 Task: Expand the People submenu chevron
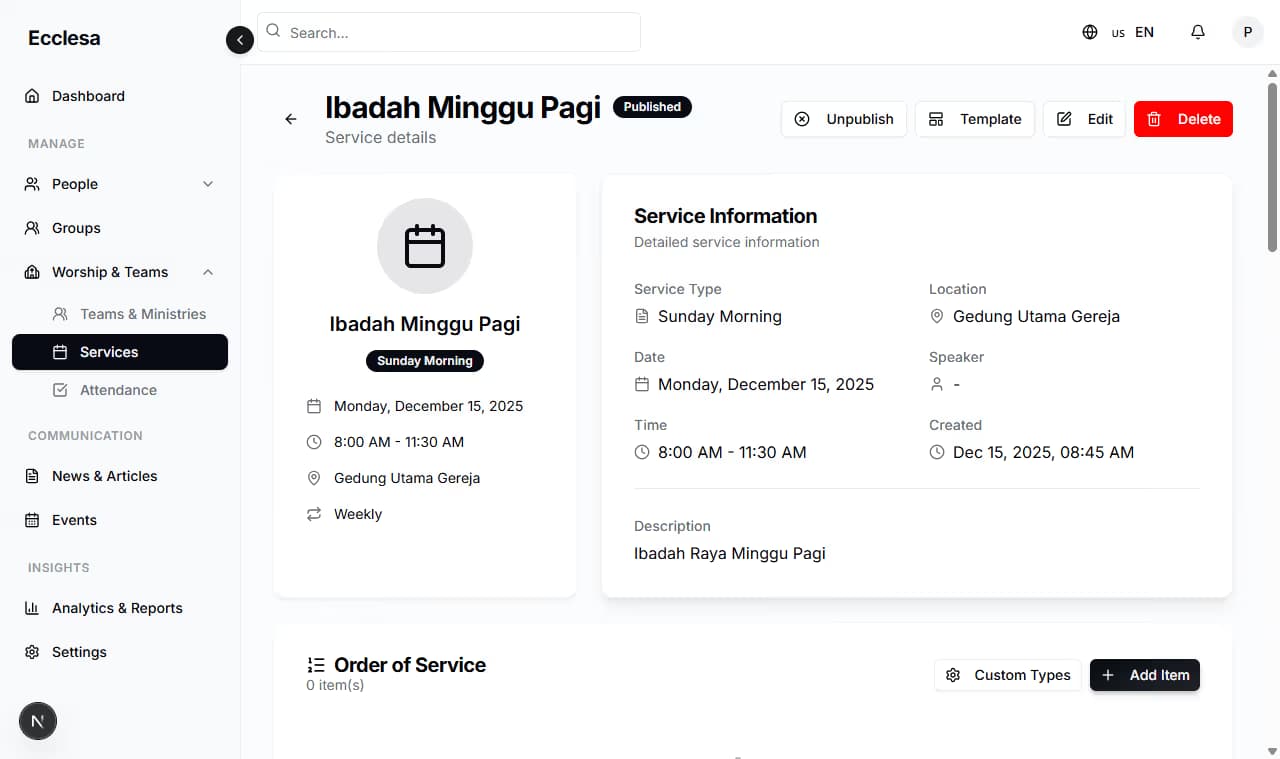(x=208, y=184)
